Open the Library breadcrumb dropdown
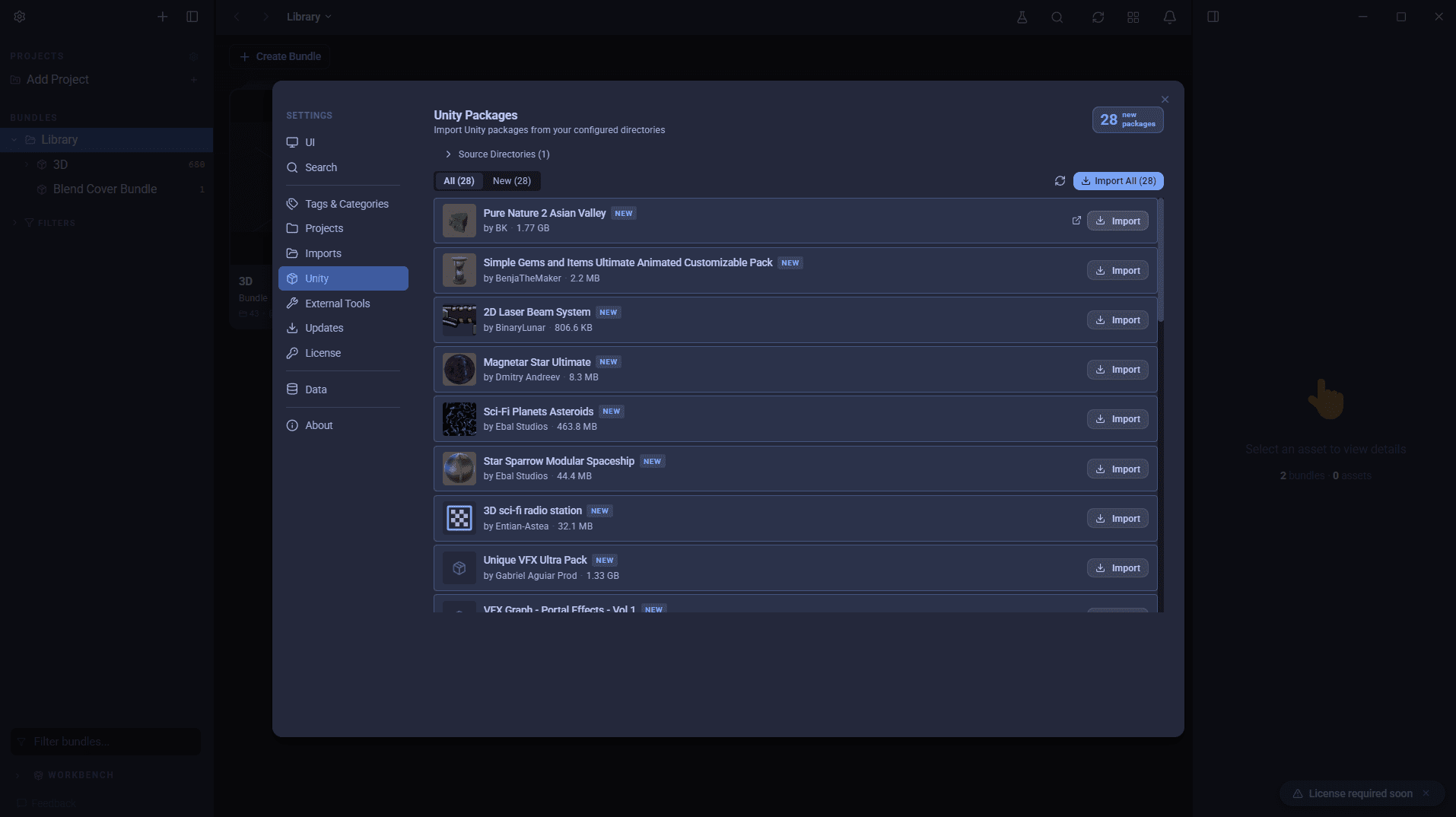This screenshot has width=1456, height=817. tap(309, 17)
